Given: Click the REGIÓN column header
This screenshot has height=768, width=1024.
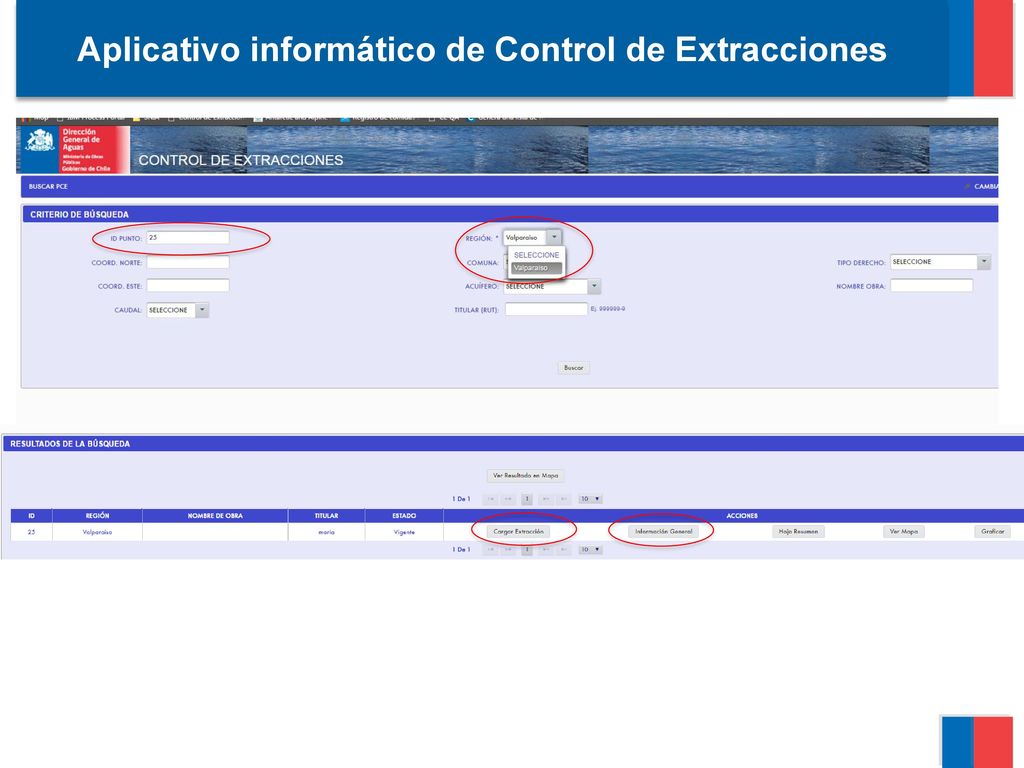Looking at the screenshot, I should [x=97, y=516].
